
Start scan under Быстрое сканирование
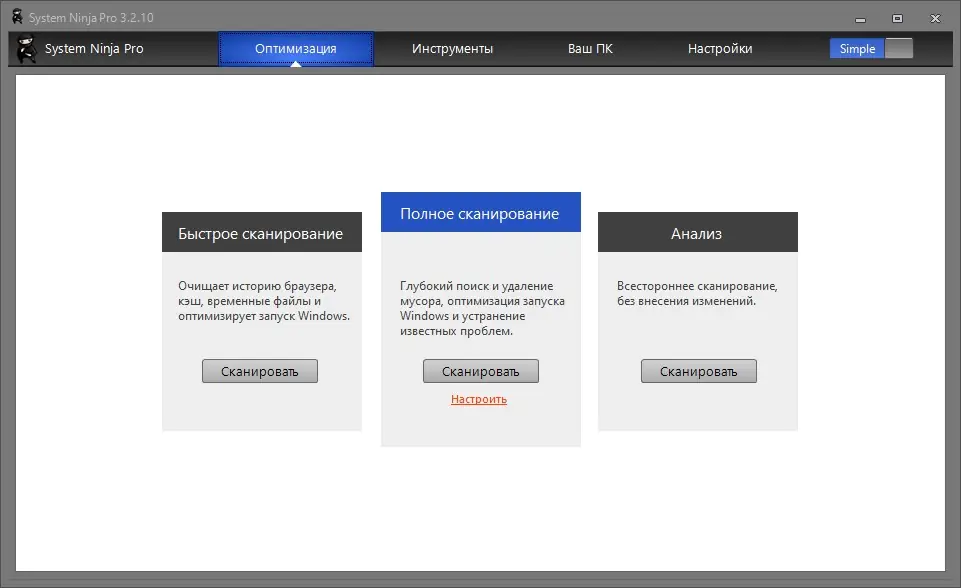coord(260,370)
